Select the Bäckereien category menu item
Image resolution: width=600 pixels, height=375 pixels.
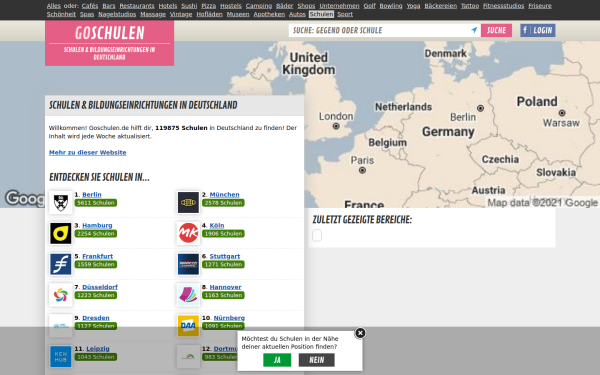tap(440, 6)
